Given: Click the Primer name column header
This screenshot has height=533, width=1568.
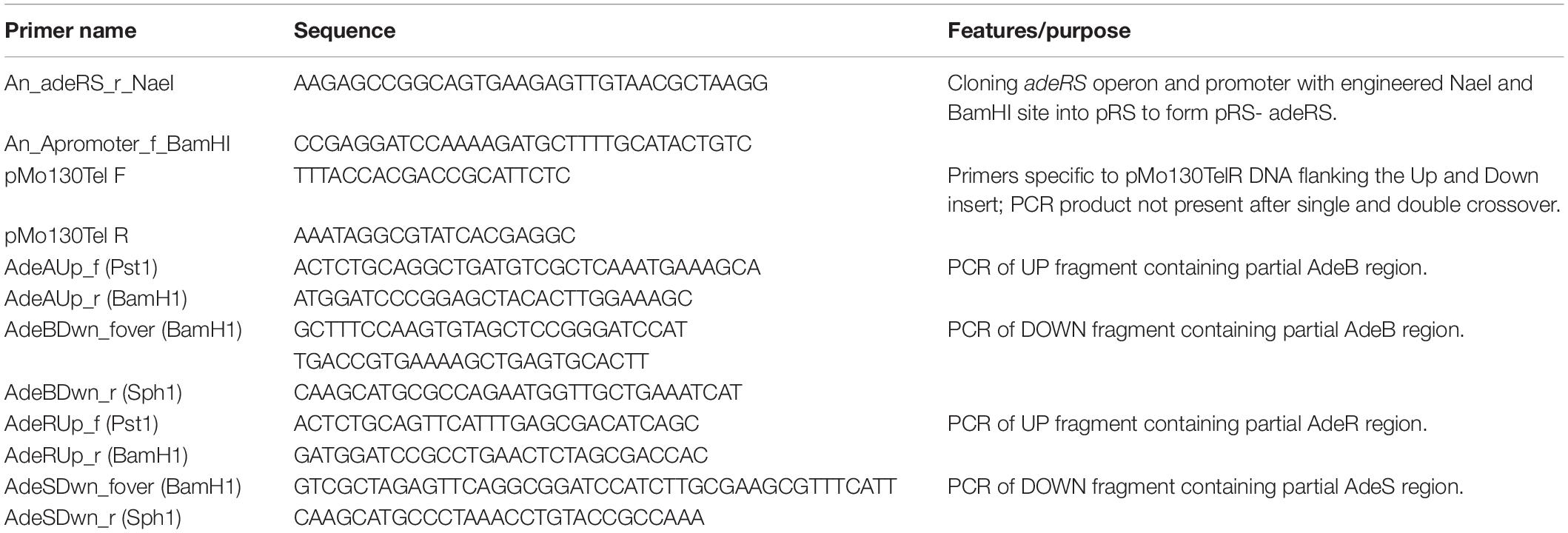Looking at the screenshot, I should pyautogui.click(x=70, y=31).
